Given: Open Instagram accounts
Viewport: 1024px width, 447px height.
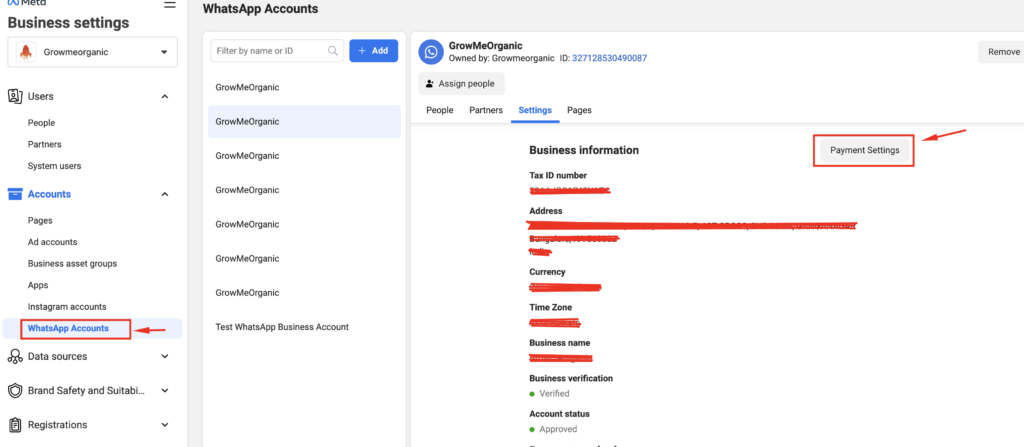Looking at the screenshot, I should click(x=67, y=306).
